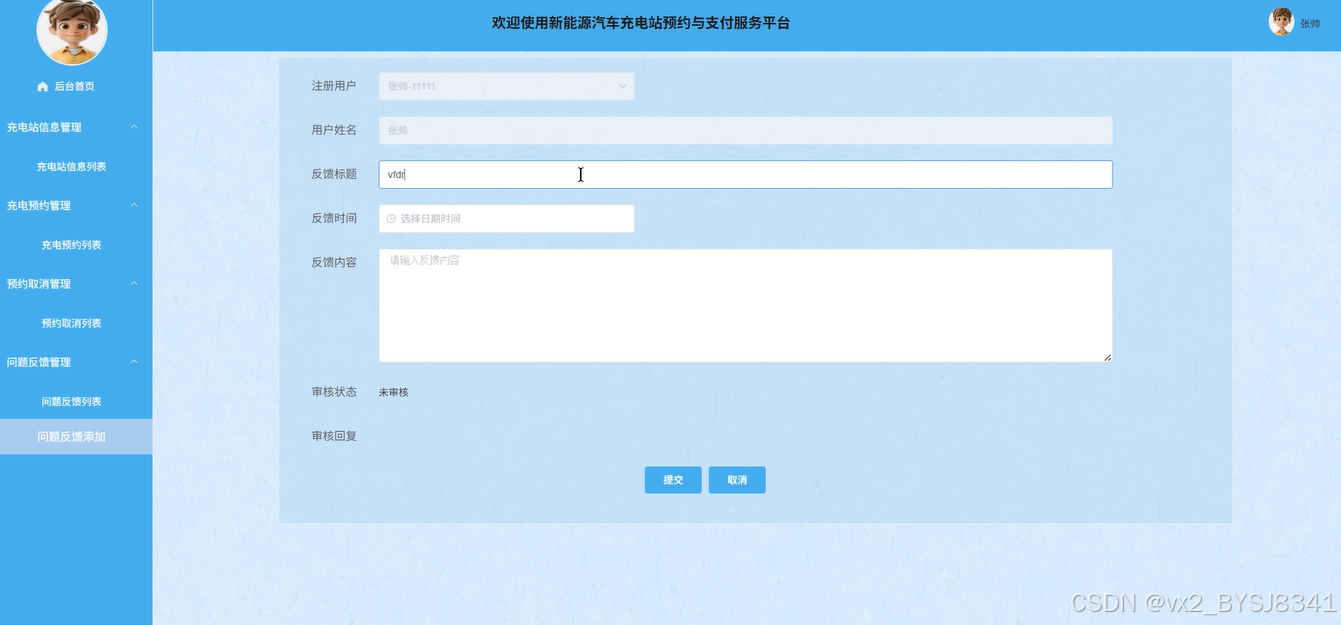The image size is (1341, 625).
Task: Select the 问题反馈添加 menu item
Action: [x=71, y=437]
